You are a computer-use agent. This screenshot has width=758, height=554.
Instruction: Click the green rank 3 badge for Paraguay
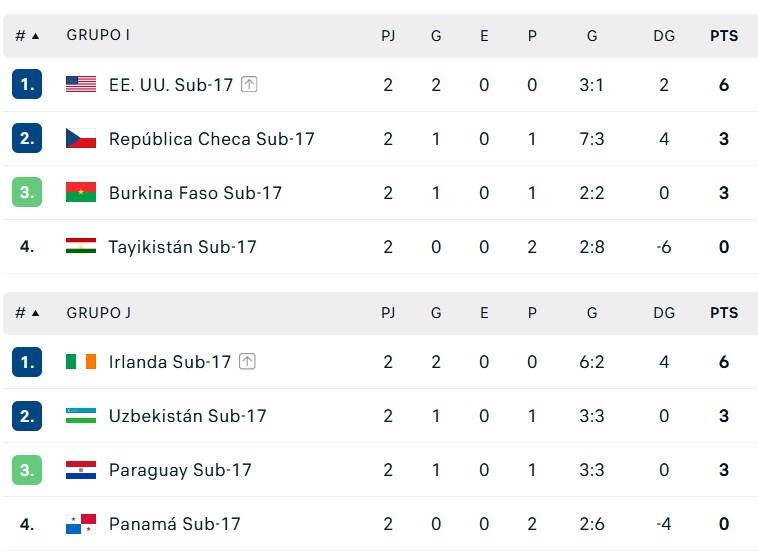27,470
